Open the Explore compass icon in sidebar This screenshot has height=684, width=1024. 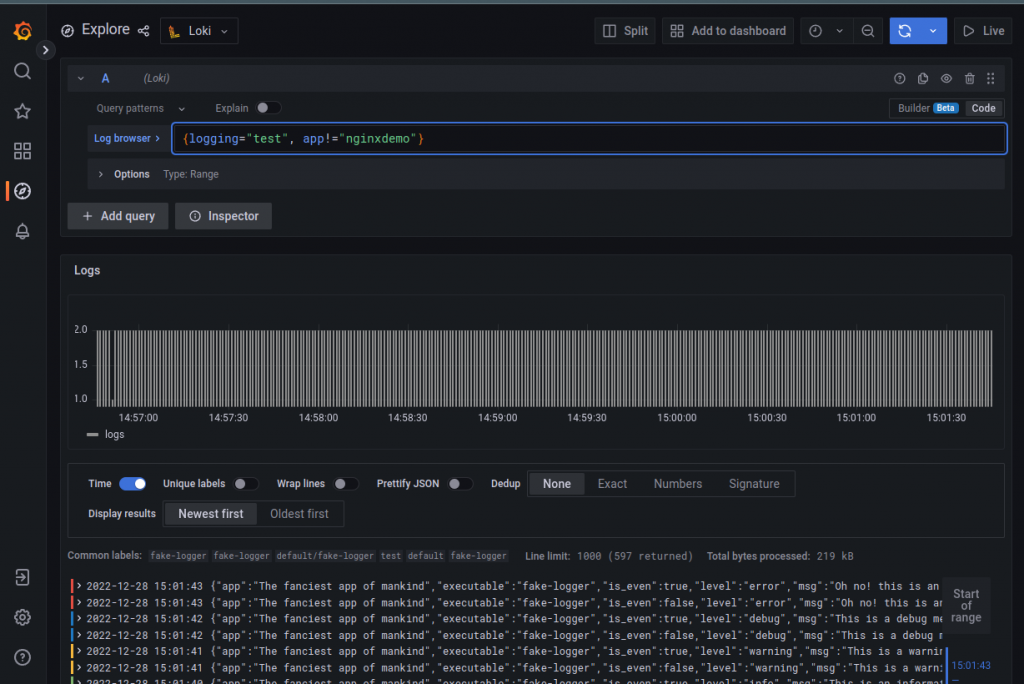pyautogui.click(x=22, y=191)
